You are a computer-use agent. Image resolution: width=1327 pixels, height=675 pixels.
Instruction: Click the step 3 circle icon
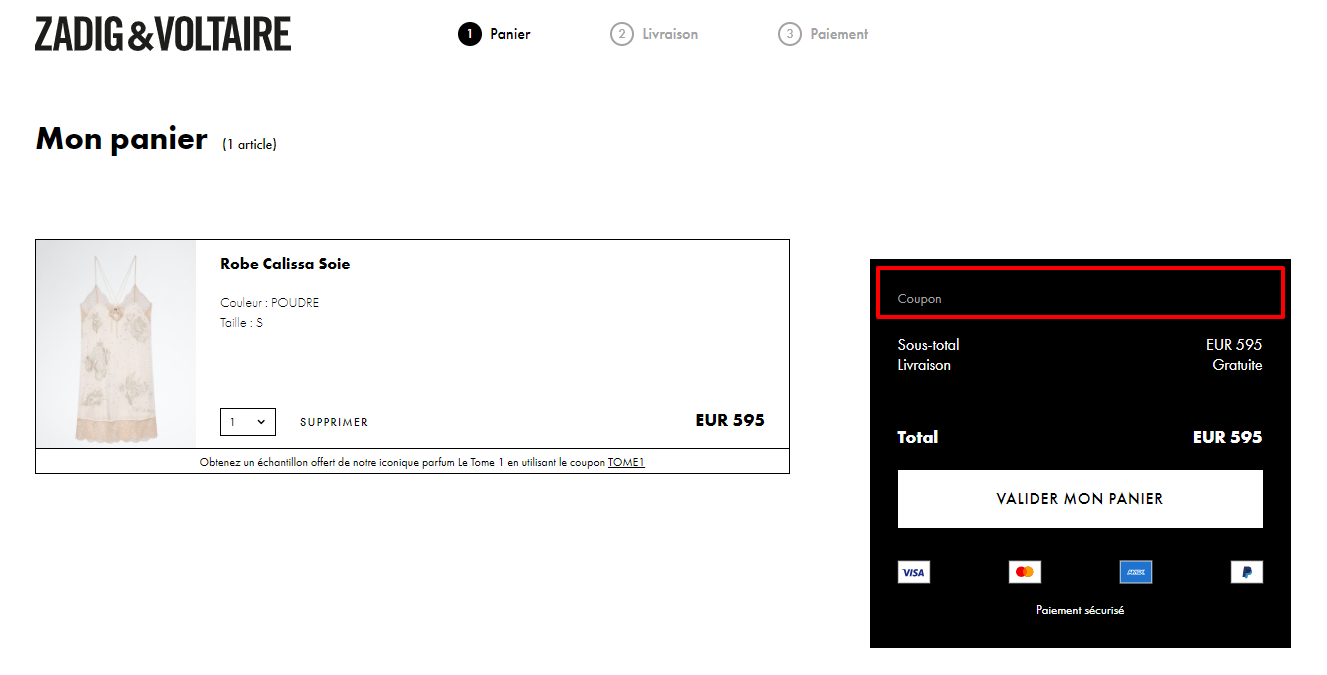pyautogui.click(x=790, y=34)
